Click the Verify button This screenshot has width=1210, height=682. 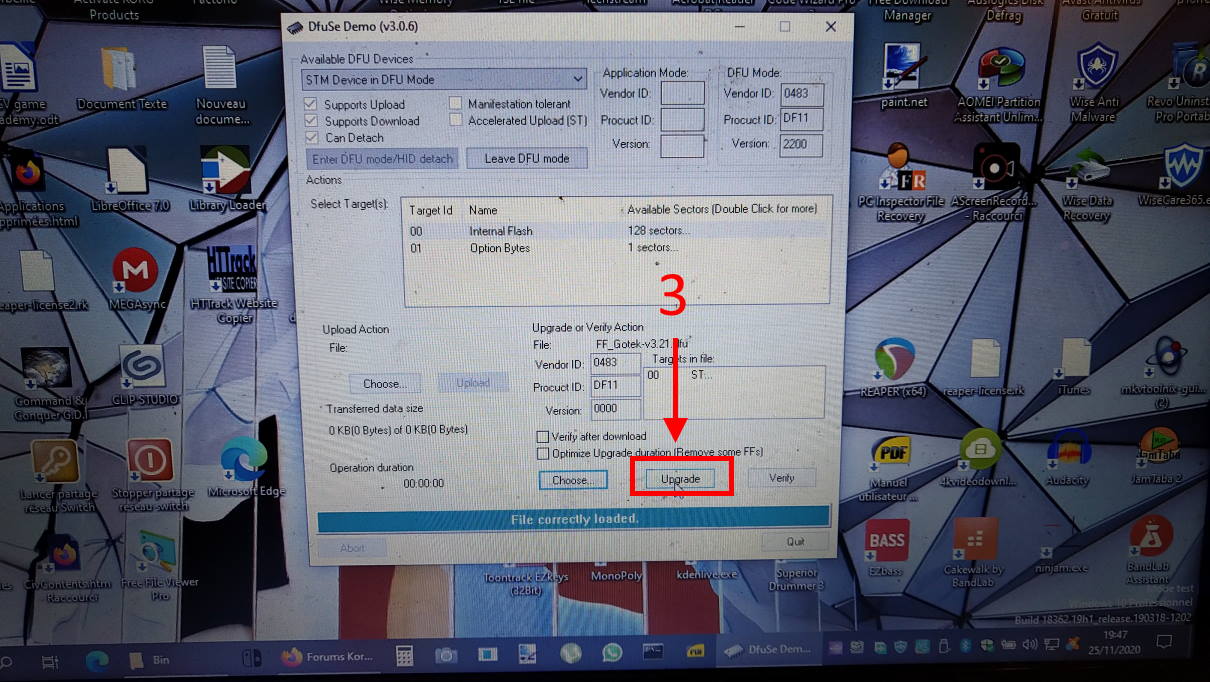tap(781, 478)
